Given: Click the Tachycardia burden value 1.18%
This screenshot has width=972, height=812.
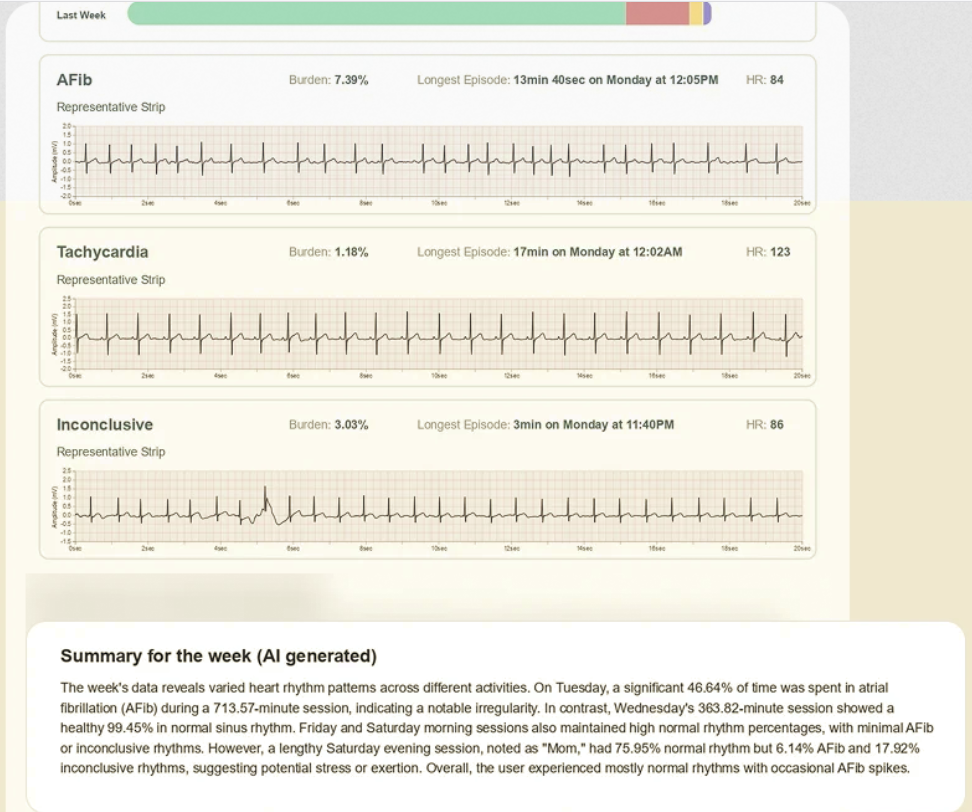Looking at the screenshot, I should click(x=351, y=252).
